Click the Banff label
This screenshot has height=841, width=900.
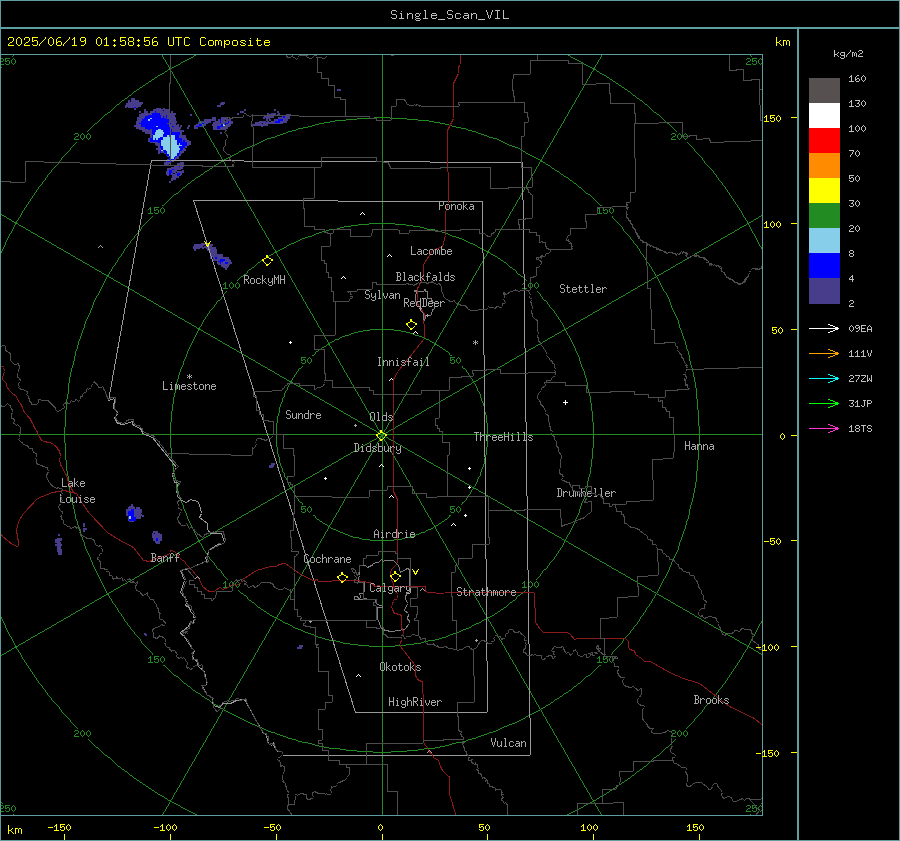165,558
